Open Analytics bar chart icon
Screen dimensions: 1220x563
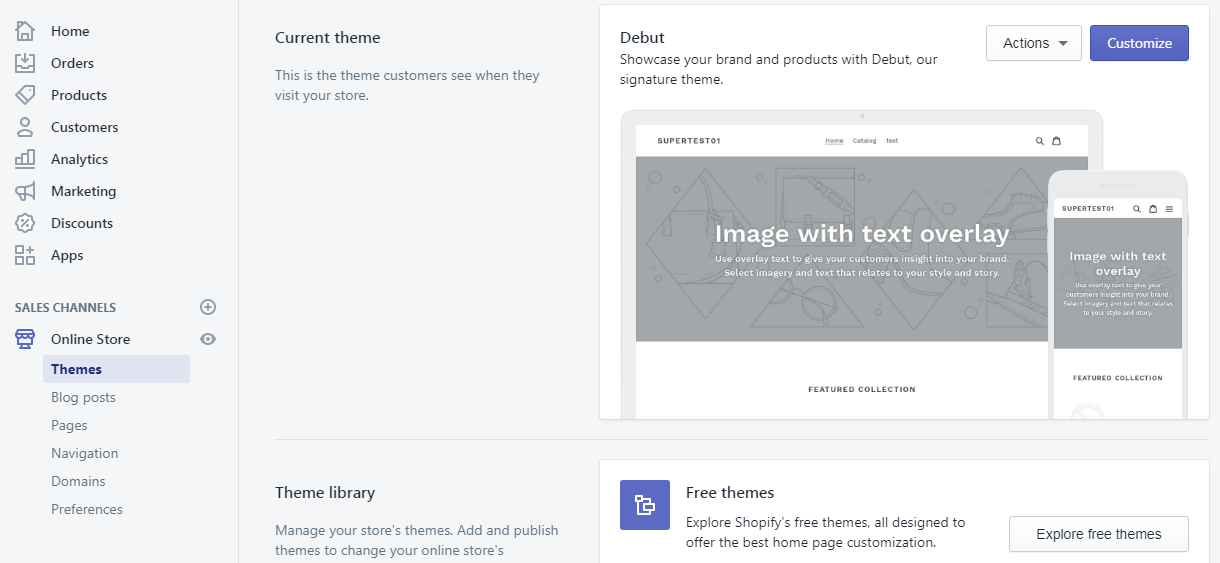point(25,159)
